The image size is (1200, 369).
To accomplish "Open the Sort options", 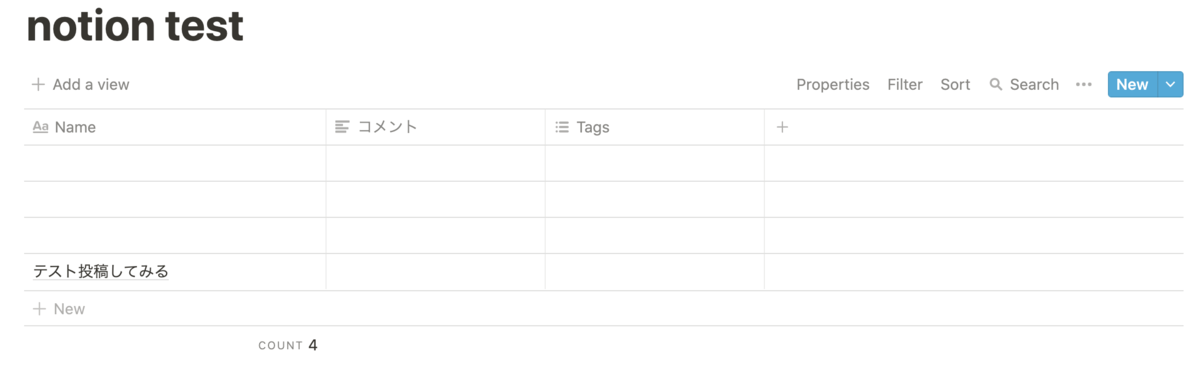I will 955,85.
